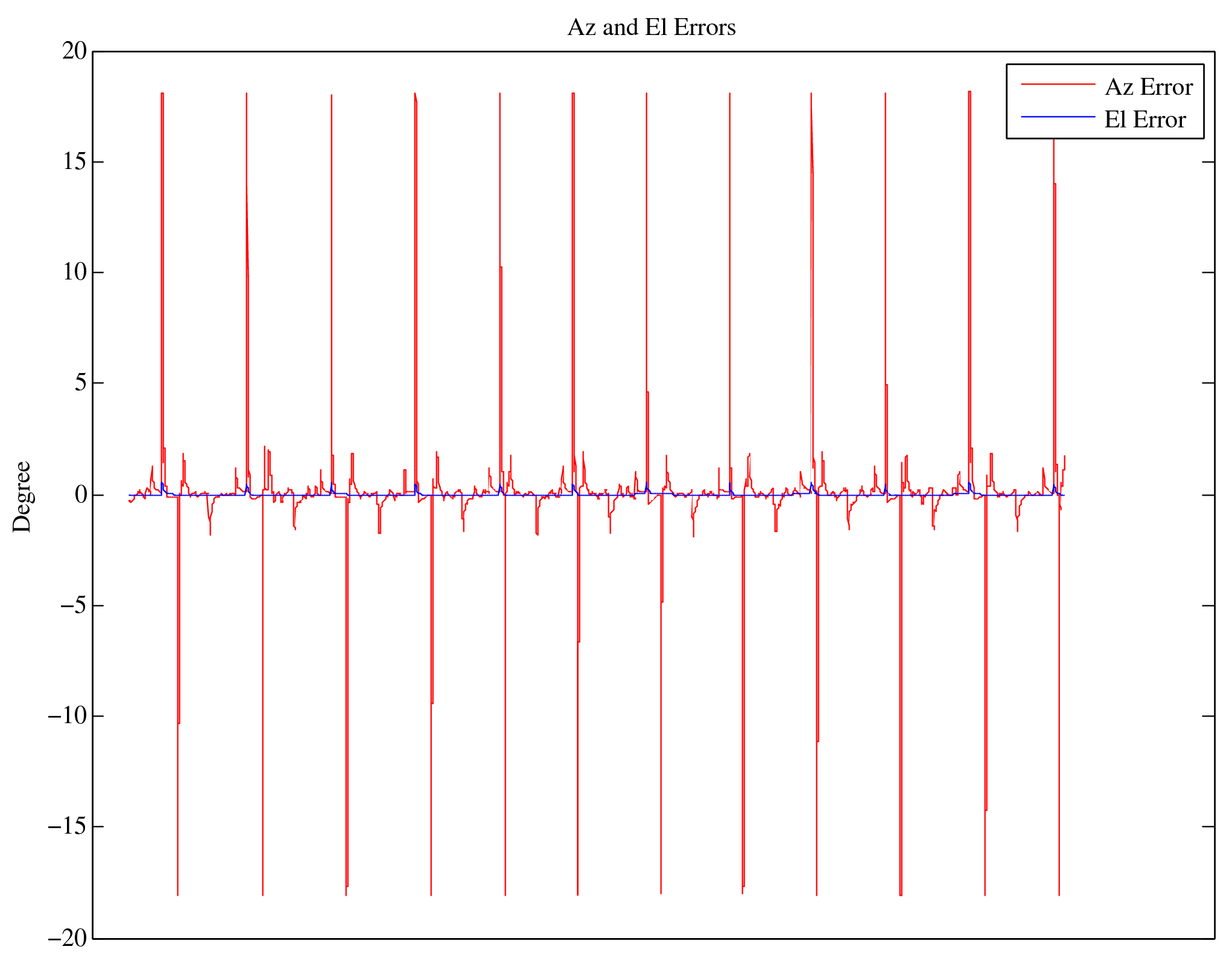Click the −15 tick label on y-axis

[68, 826]
